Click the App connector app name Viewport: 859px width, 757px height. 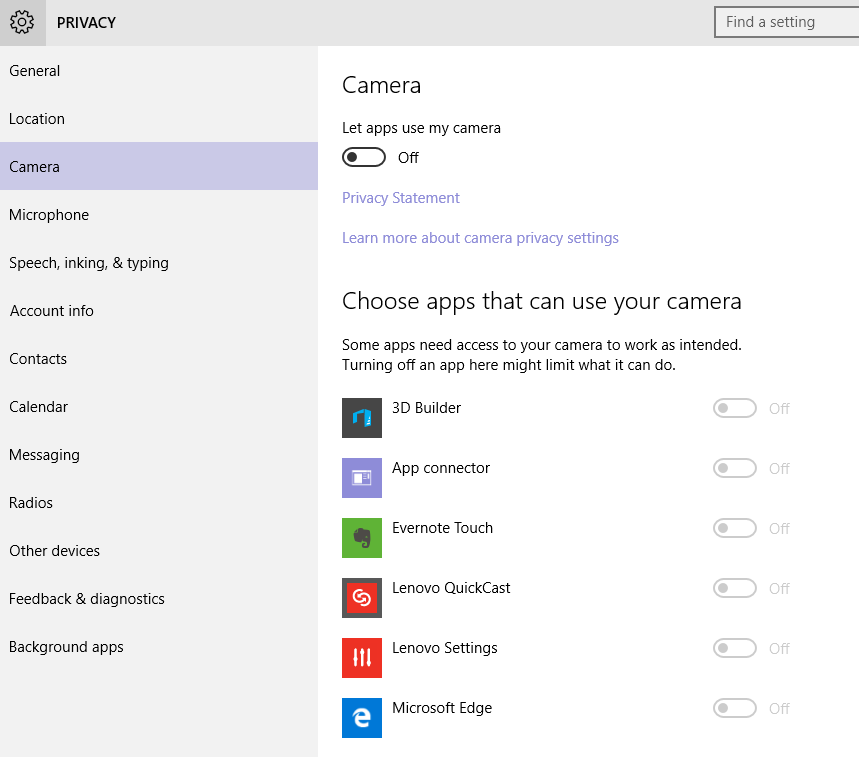coord(440,468)
